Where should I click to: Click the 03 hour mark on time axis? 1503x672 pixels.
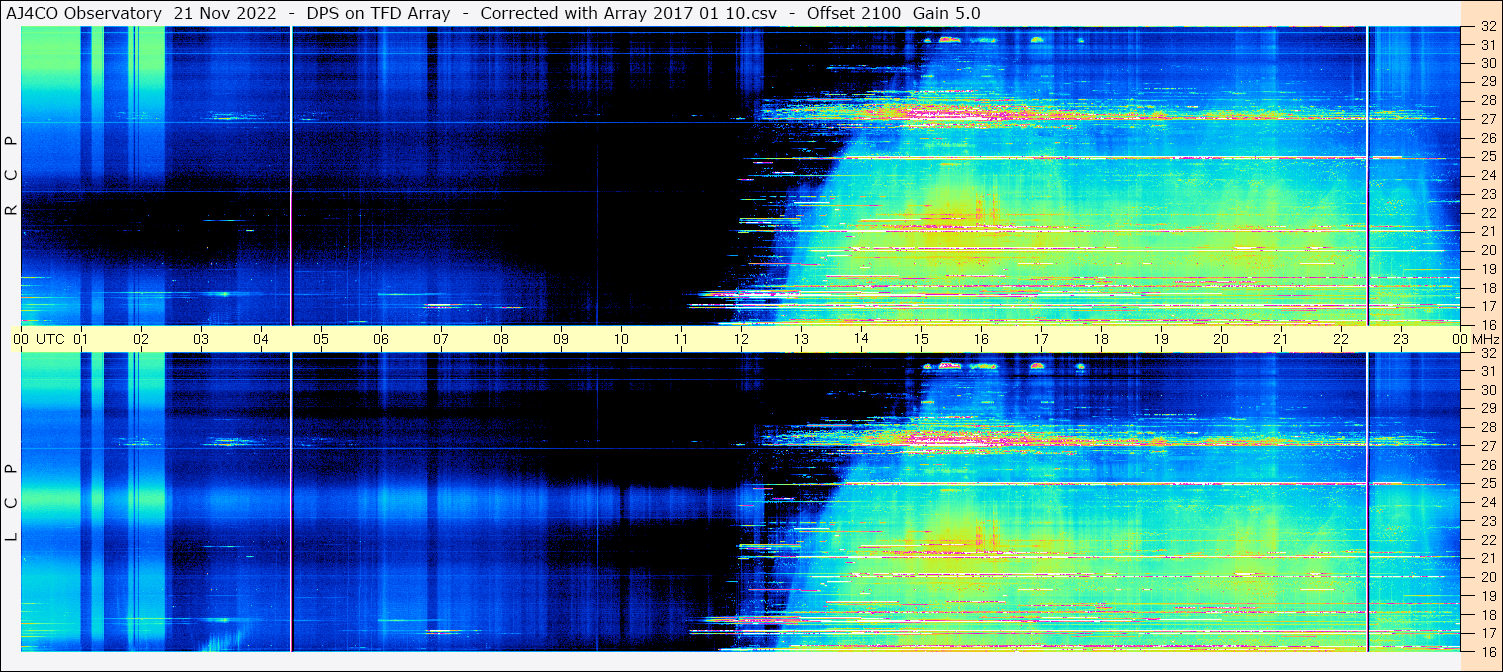pyautogui.click(x=201, y=339)
